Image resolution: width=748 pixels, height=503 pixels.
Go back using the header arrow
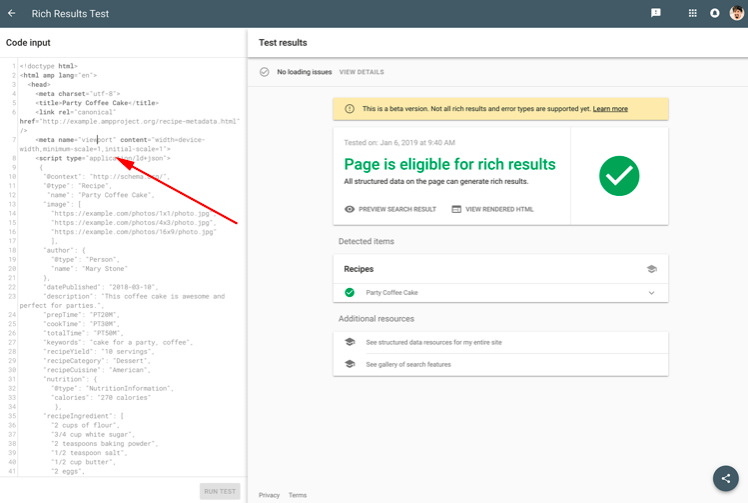pyautogui.click(x=11, y=13)
